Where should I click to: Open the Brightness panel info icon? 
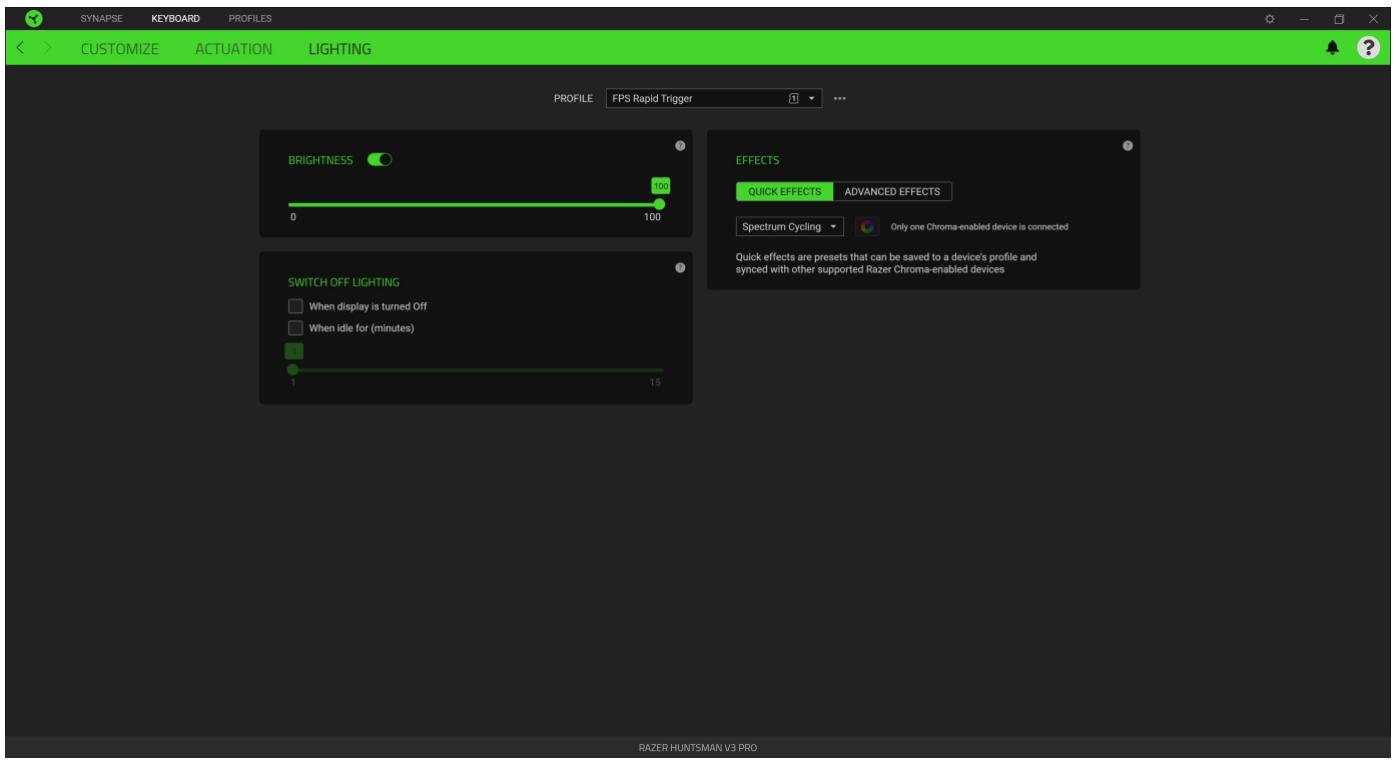coord(680,146)
